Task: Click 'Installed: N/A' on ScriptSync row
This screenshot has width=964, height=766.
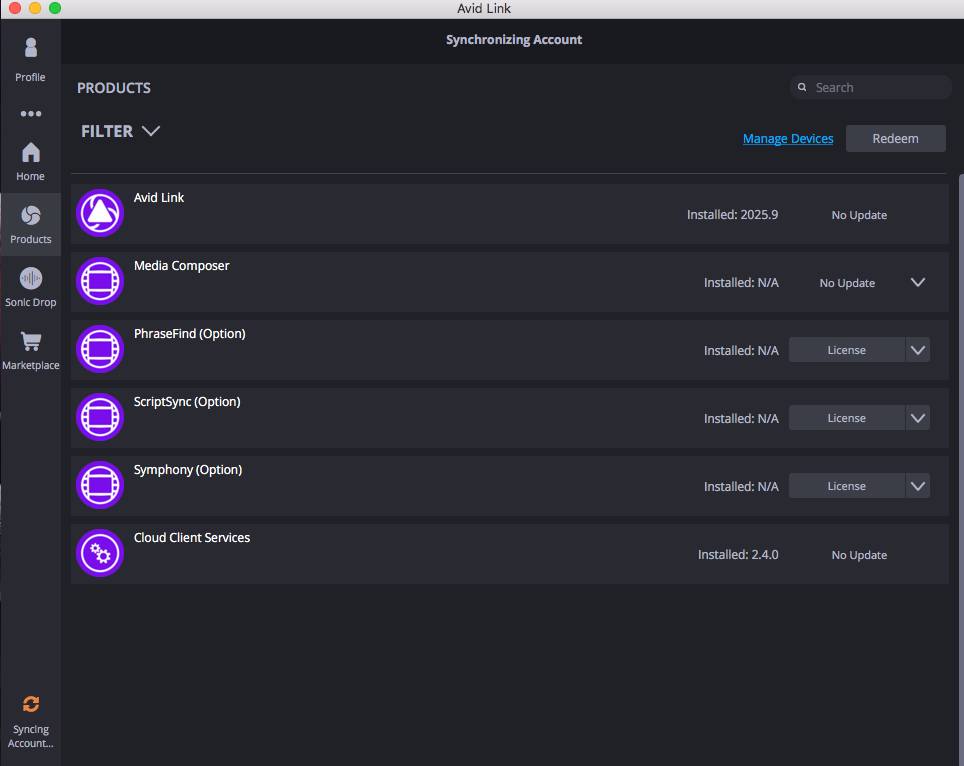Action: (741, 418)
